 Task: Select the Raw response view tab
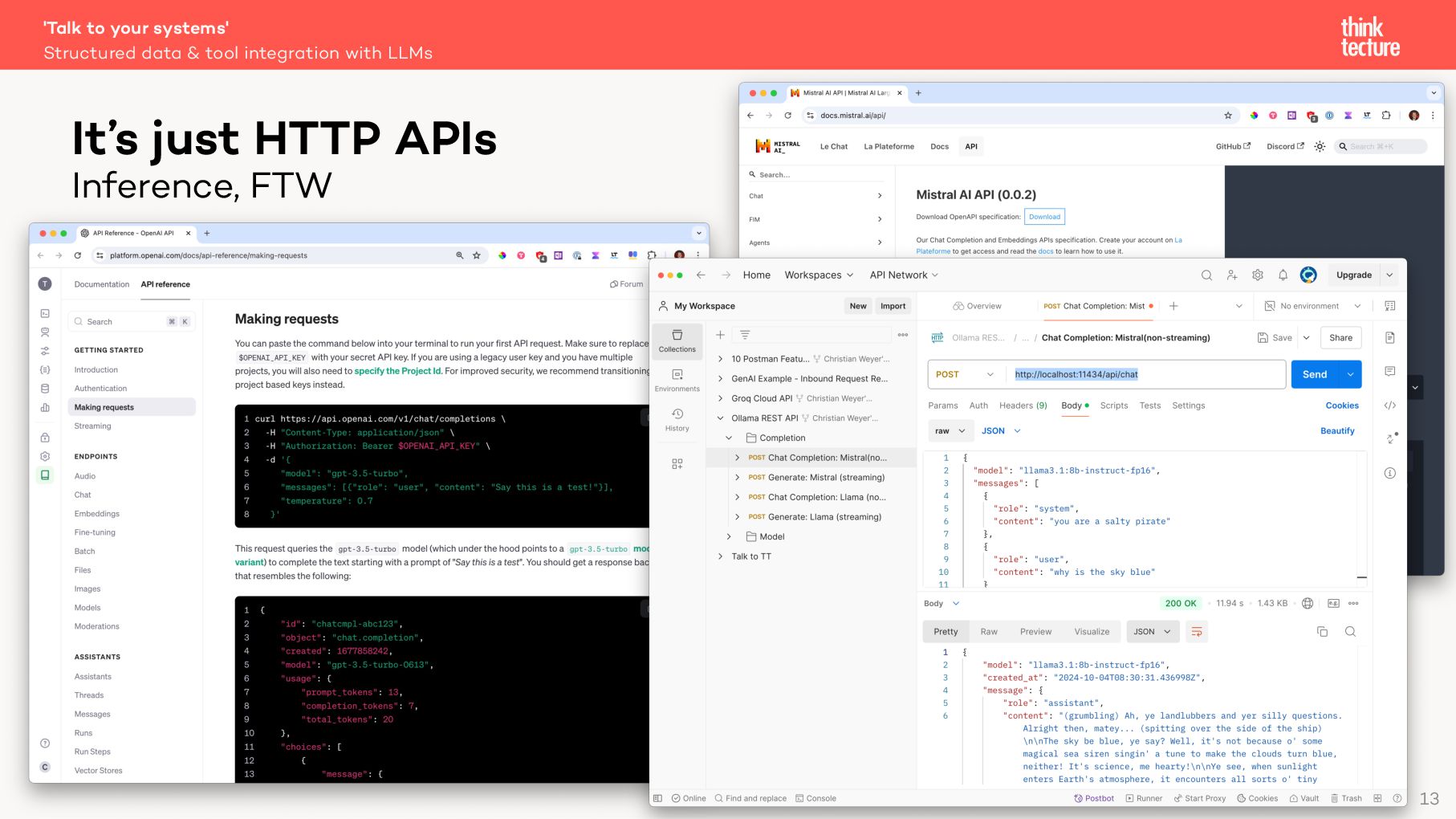click(989, 632)
